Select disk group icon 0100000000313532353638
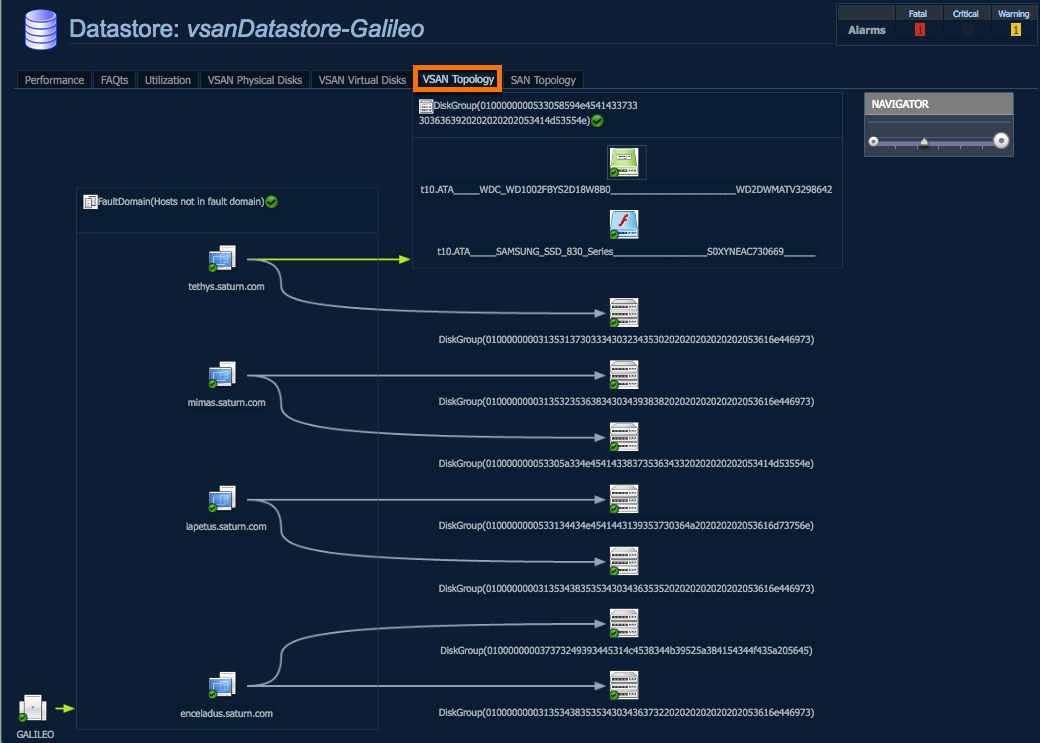This screenshot has width=1040, height=743. click(624, 375)
